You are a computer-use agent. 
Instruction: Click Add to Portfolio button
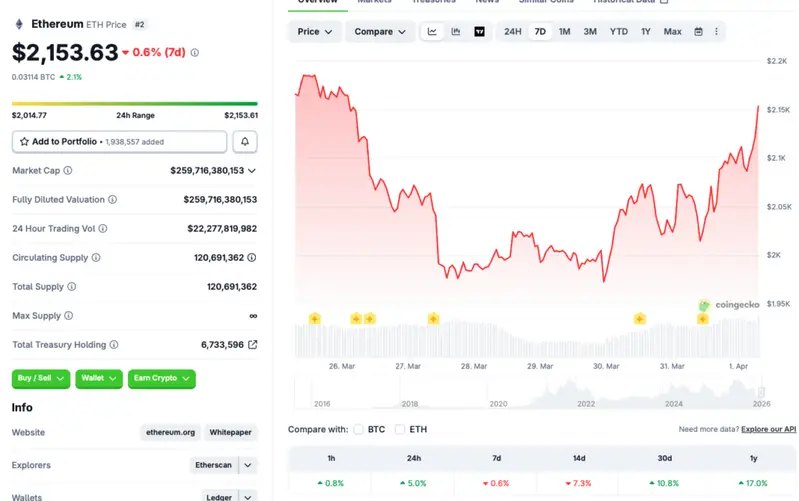coord(119,142)
